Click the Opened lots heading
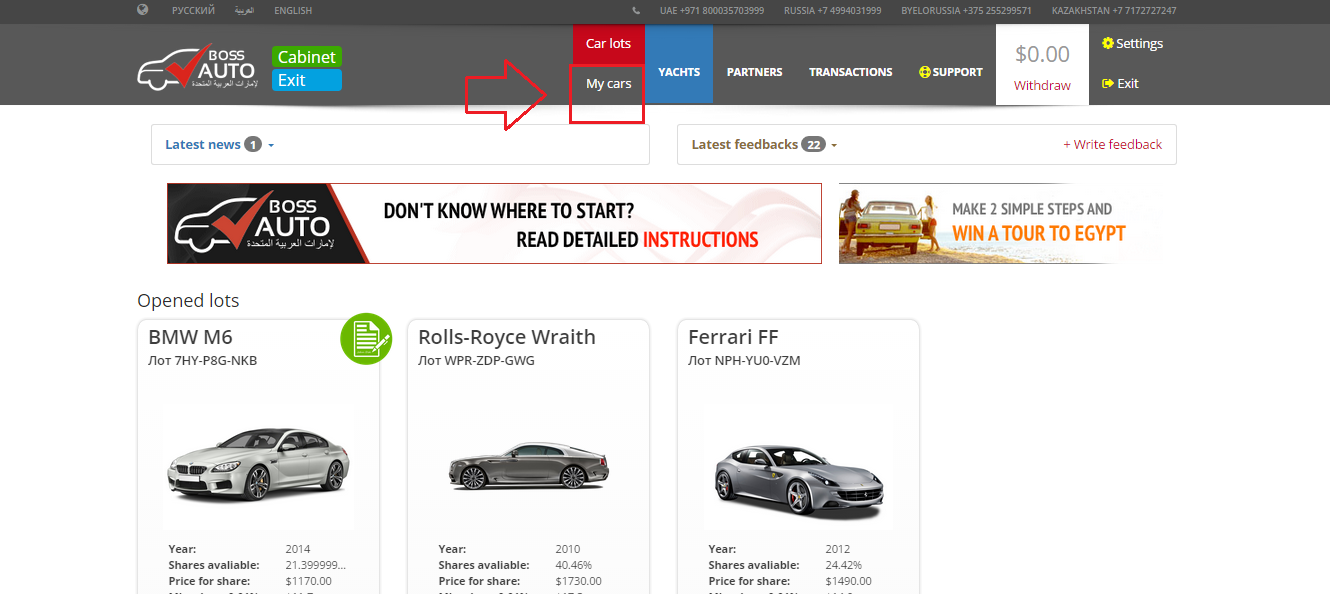This screenshot has height=594, width=1330. pos(188,301)
